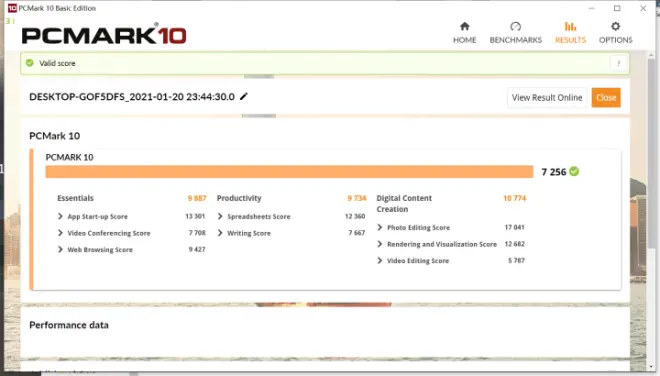The width and height of the screenshot is (660, 376).
Task: Expand the Spreadsheets Score row
Action: tap(220, 216)
